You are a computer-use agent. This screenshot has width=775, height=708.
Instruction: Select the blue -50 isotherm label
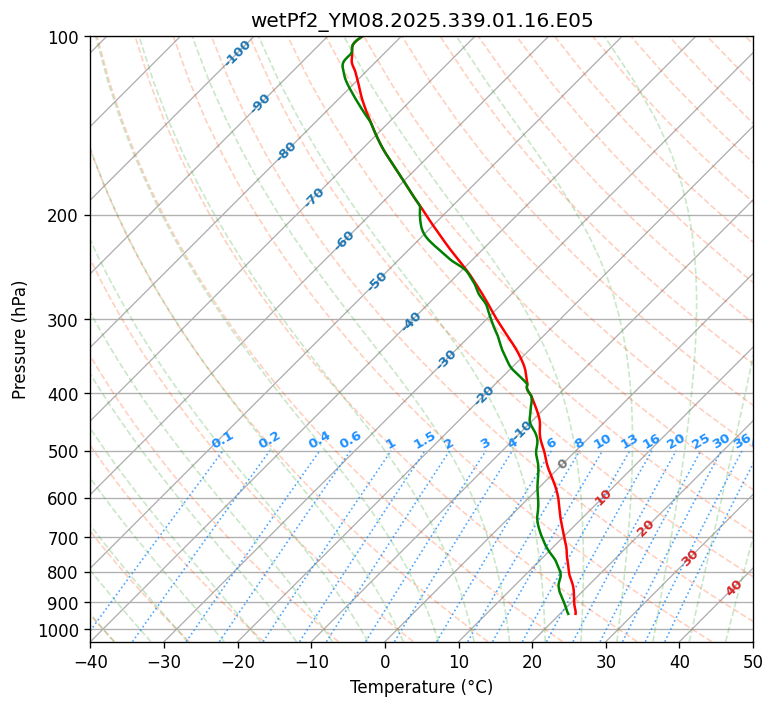(x=377, y=281)
